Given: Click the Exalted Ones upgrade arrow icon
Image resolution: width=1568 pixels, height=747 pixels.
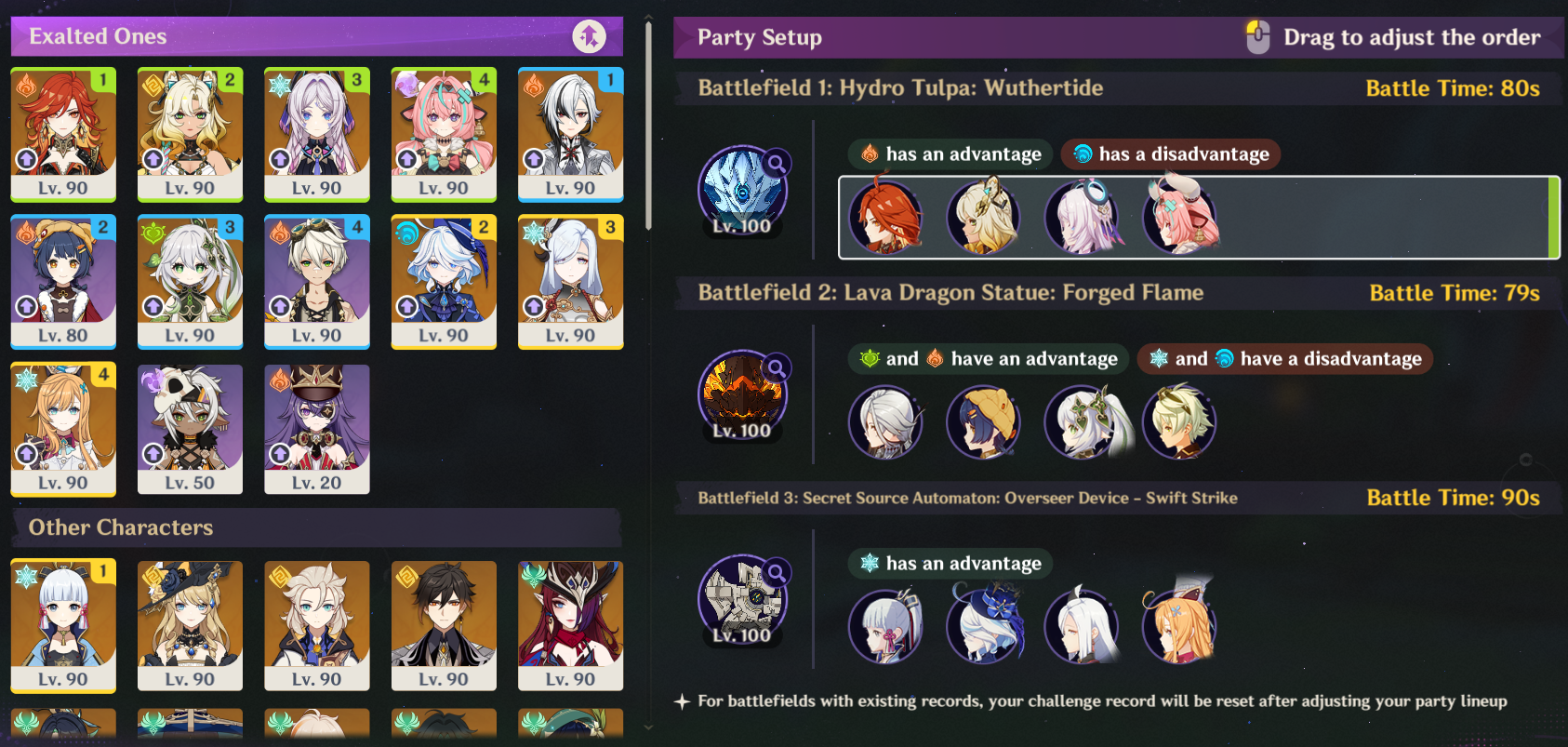Looking at the screenshot, I should [589, 36].
